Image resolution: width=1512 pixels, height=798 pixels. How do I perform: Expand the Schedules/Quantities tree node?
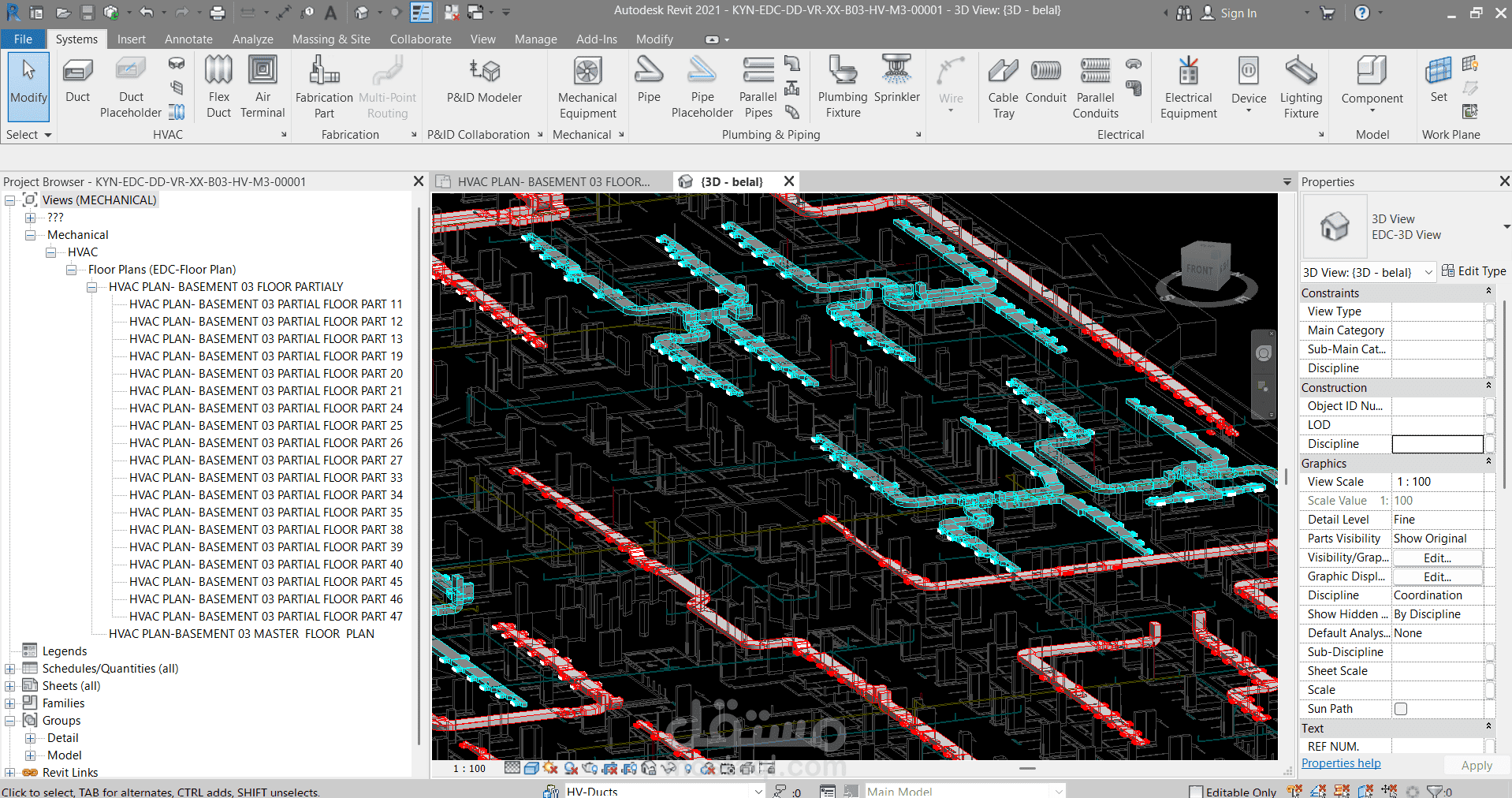coord(10,669)
